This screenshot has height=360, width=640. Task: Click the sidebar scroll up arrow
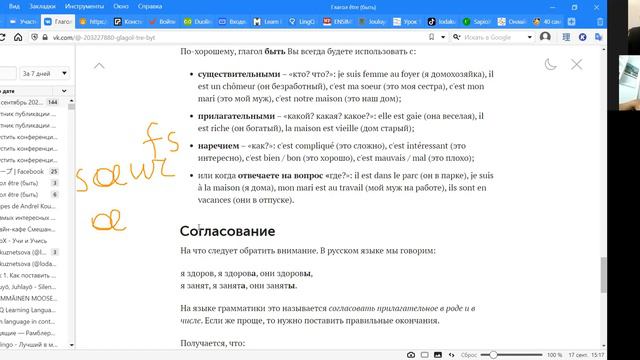(x=71, y=100)
